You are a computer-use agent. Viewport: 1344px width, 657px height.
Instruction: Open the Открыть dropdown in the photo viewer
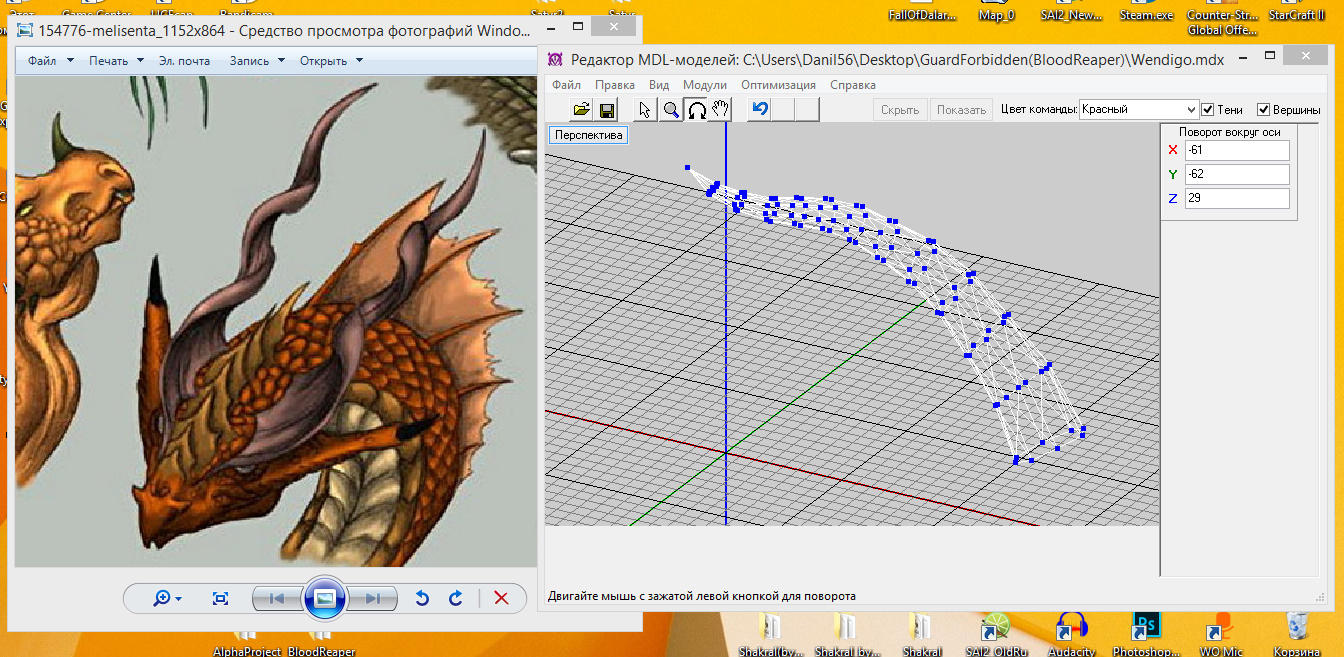click(331, 61)
